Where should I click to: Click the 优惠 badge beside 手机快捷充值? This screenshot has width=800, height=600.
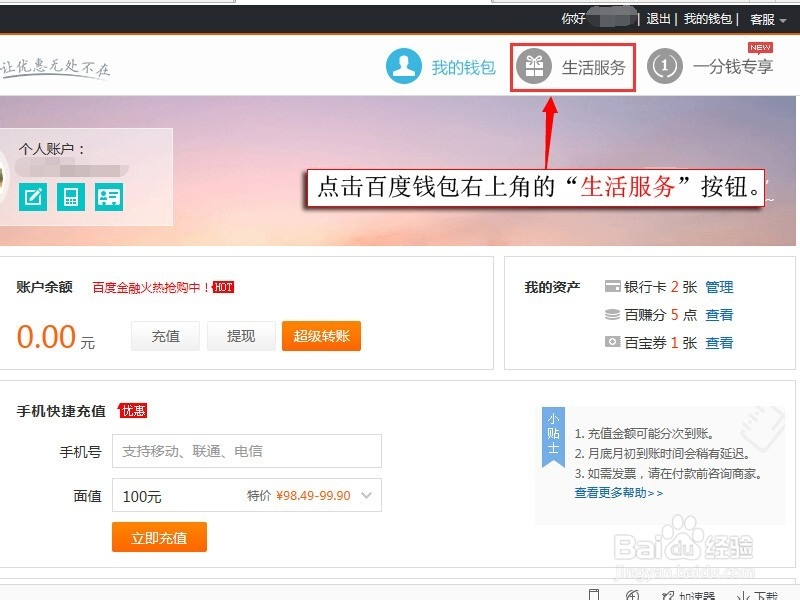point(133,411)
